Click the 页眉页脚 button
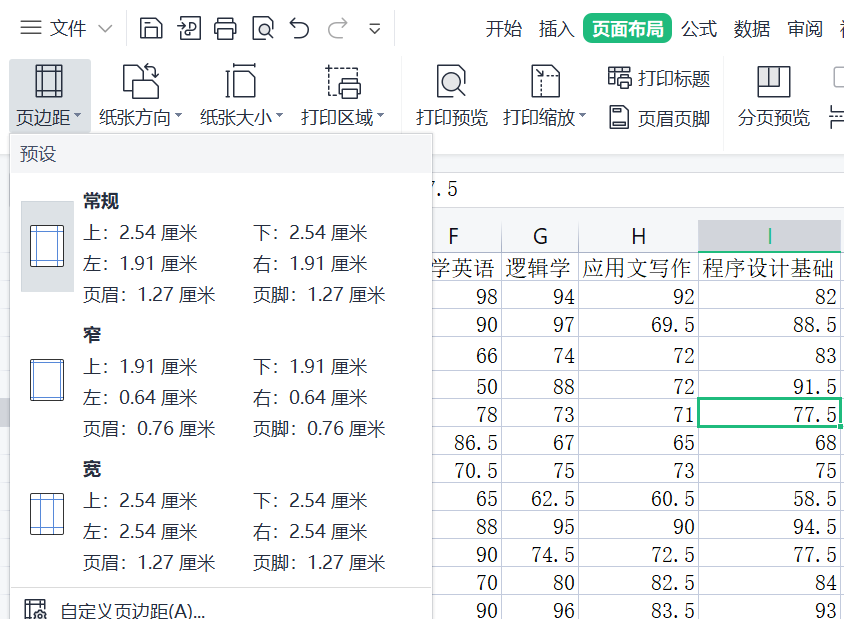Image resolution: width=844 pixels, height=619 pixels. (659, 118)
